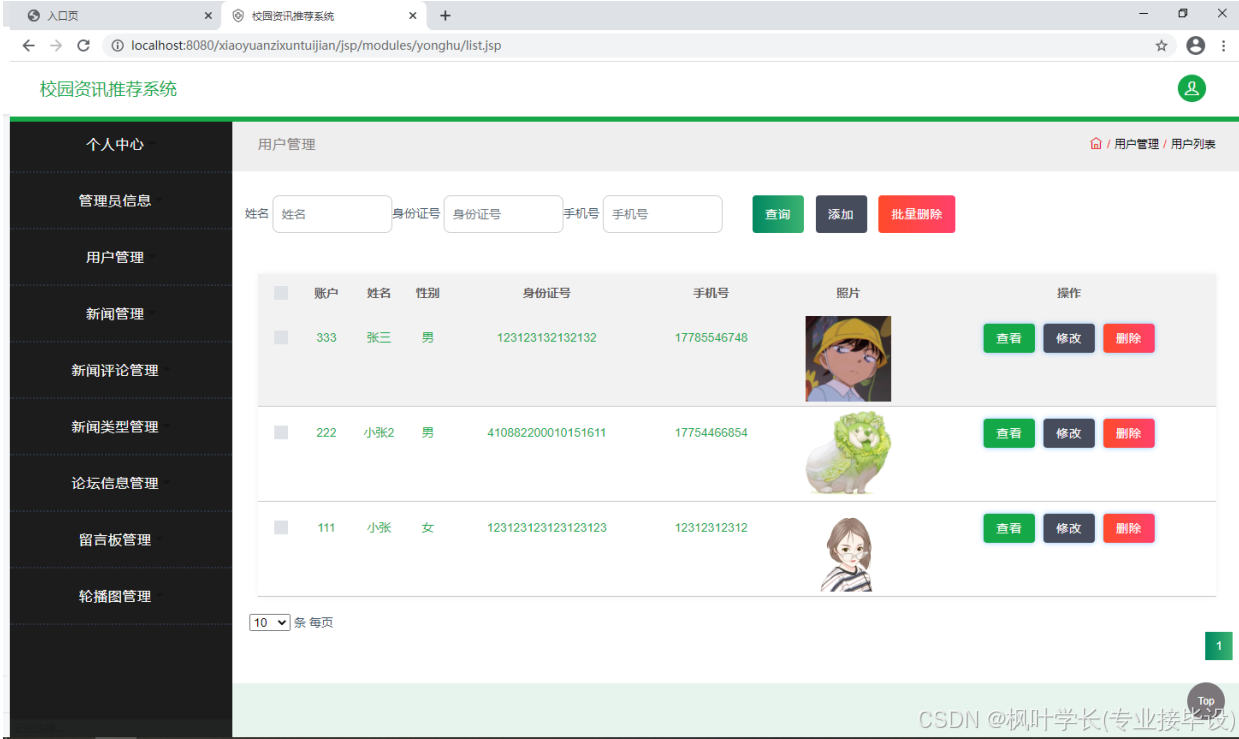Screen dimensions: 1239x739
Task: Open Chrome three-dot menu
Action: point(1223,45)
